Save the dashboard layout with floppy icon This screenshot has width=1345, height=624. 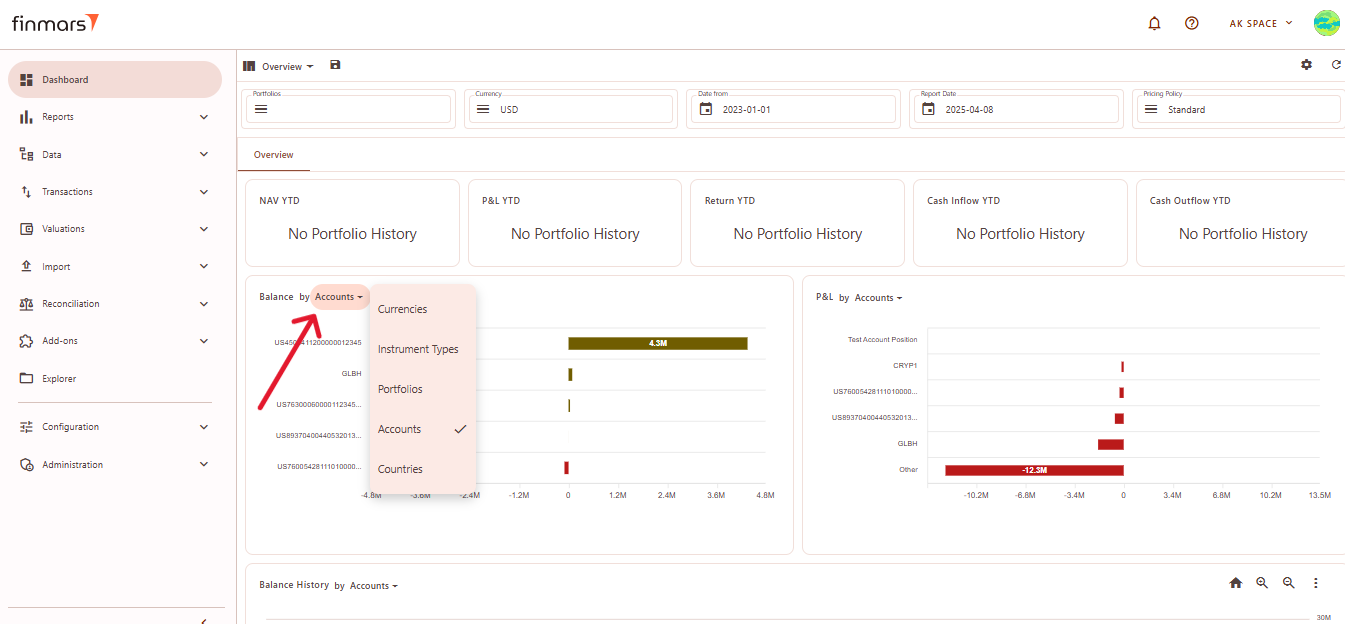click(x=335, y=65)
